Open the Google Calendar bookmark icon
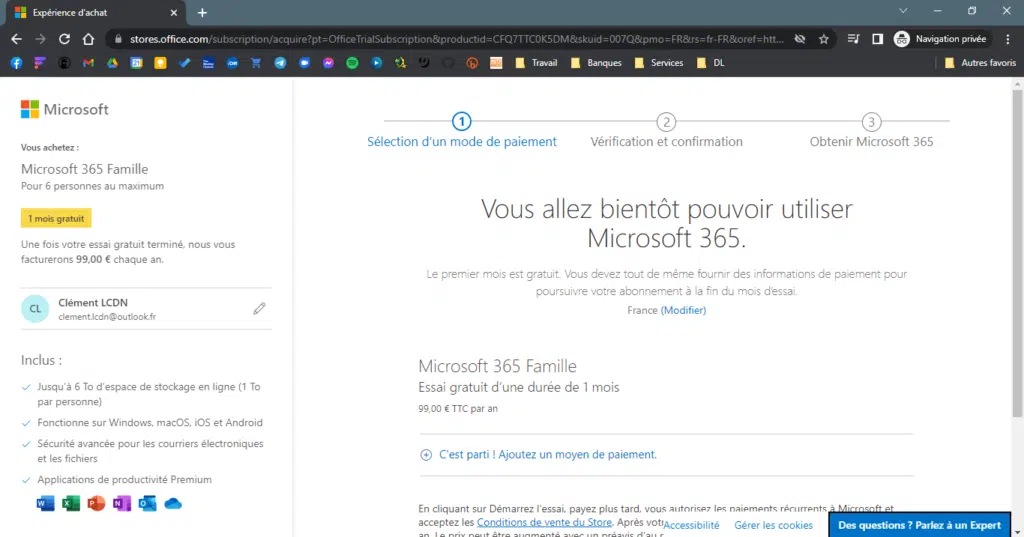 coord(136,63)
